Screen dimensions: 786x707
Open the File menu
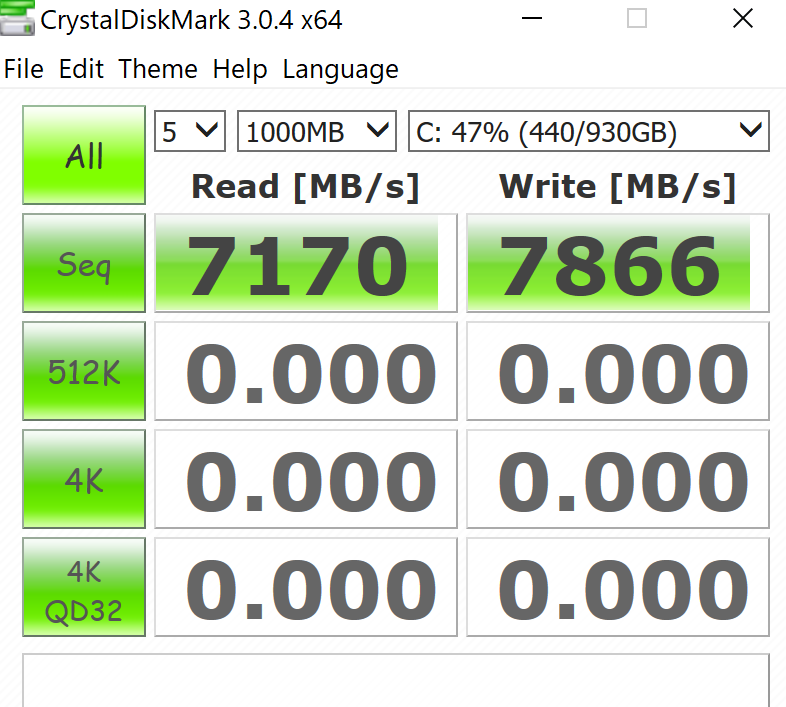point(24,69)
